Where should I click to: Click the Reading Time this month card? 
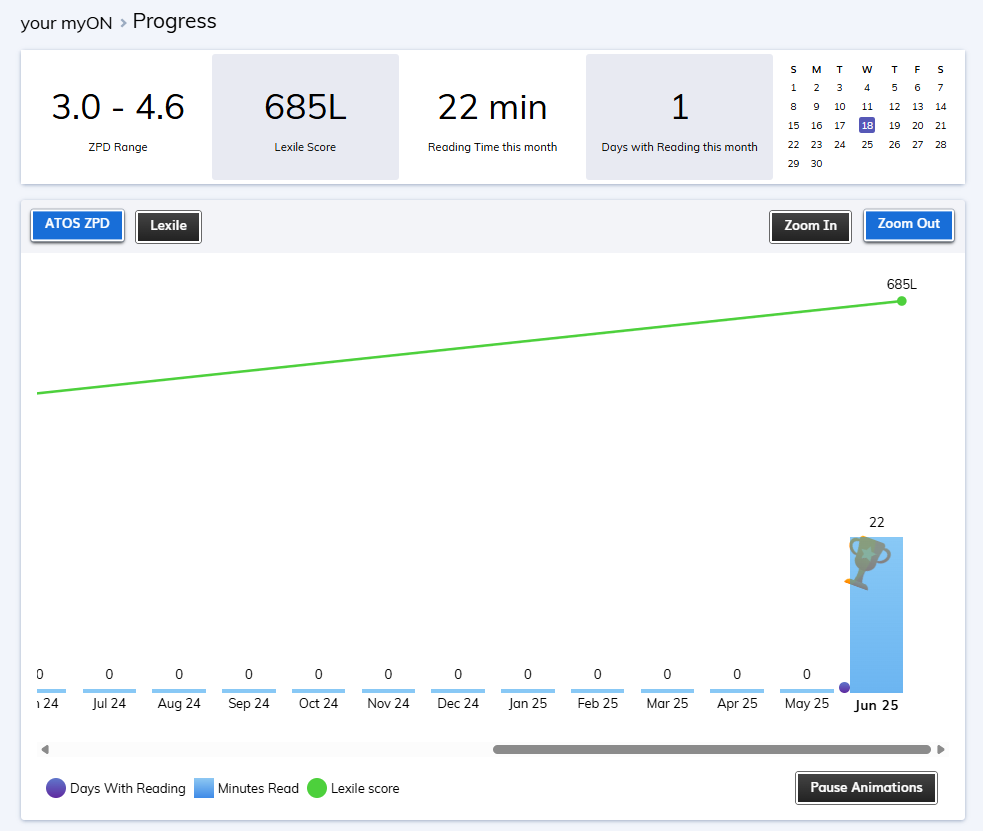point(492,117)
